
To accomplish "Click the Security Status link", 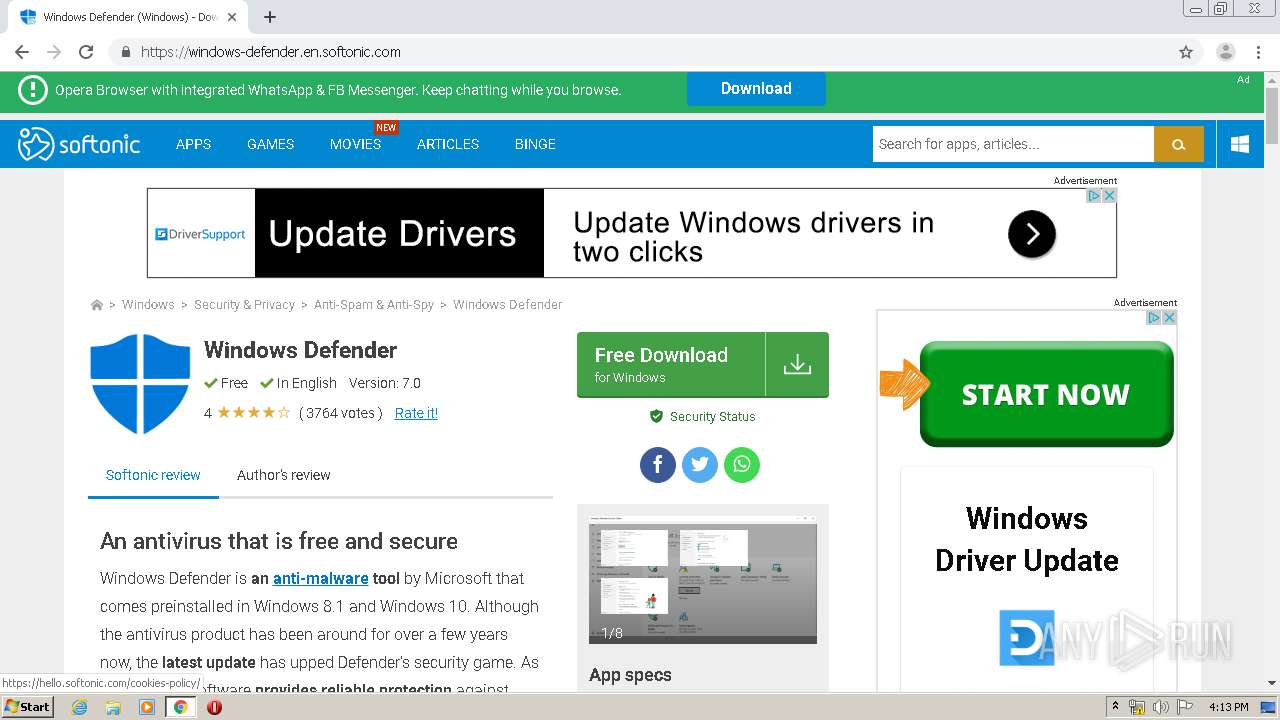I will pos(712,417).
